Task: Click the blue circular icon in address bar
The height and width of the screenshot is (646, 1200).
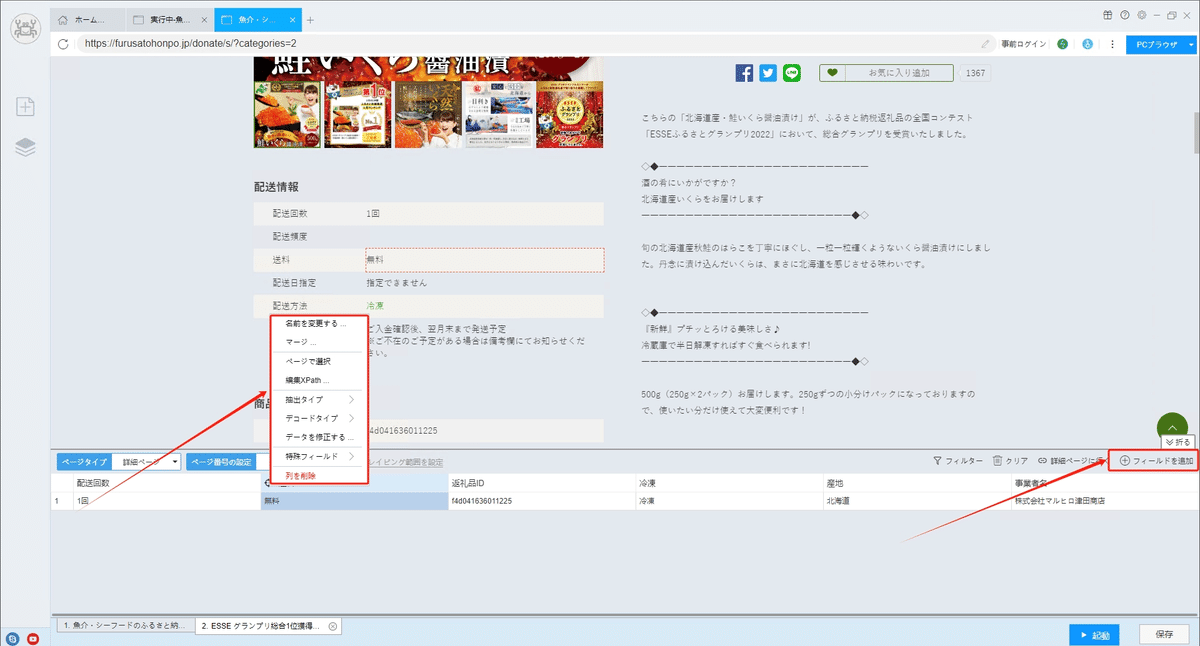Action: coord(1086,44)
